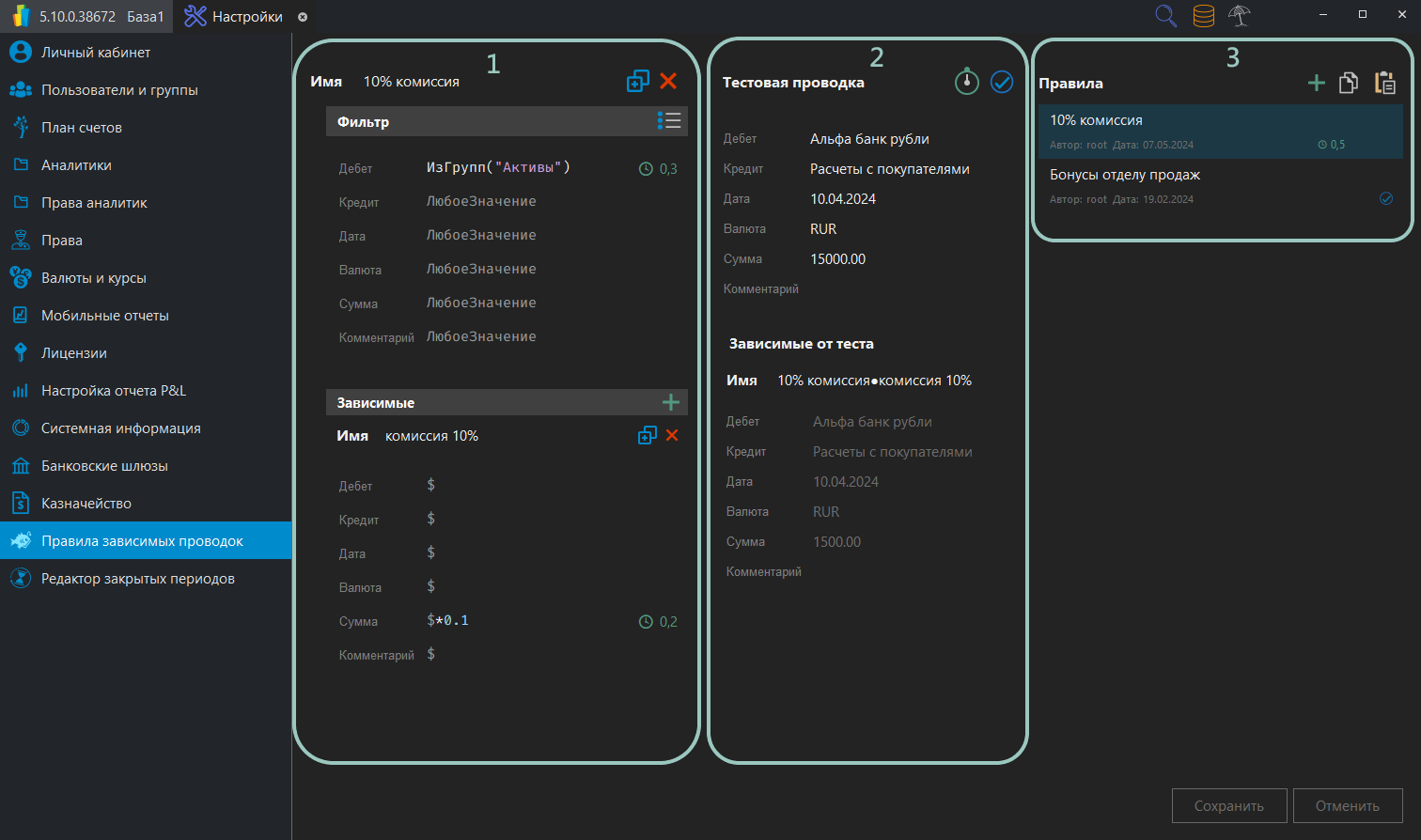
Task: Select the umbrella icon near the window controls
Action: (x=1240, y=16)
